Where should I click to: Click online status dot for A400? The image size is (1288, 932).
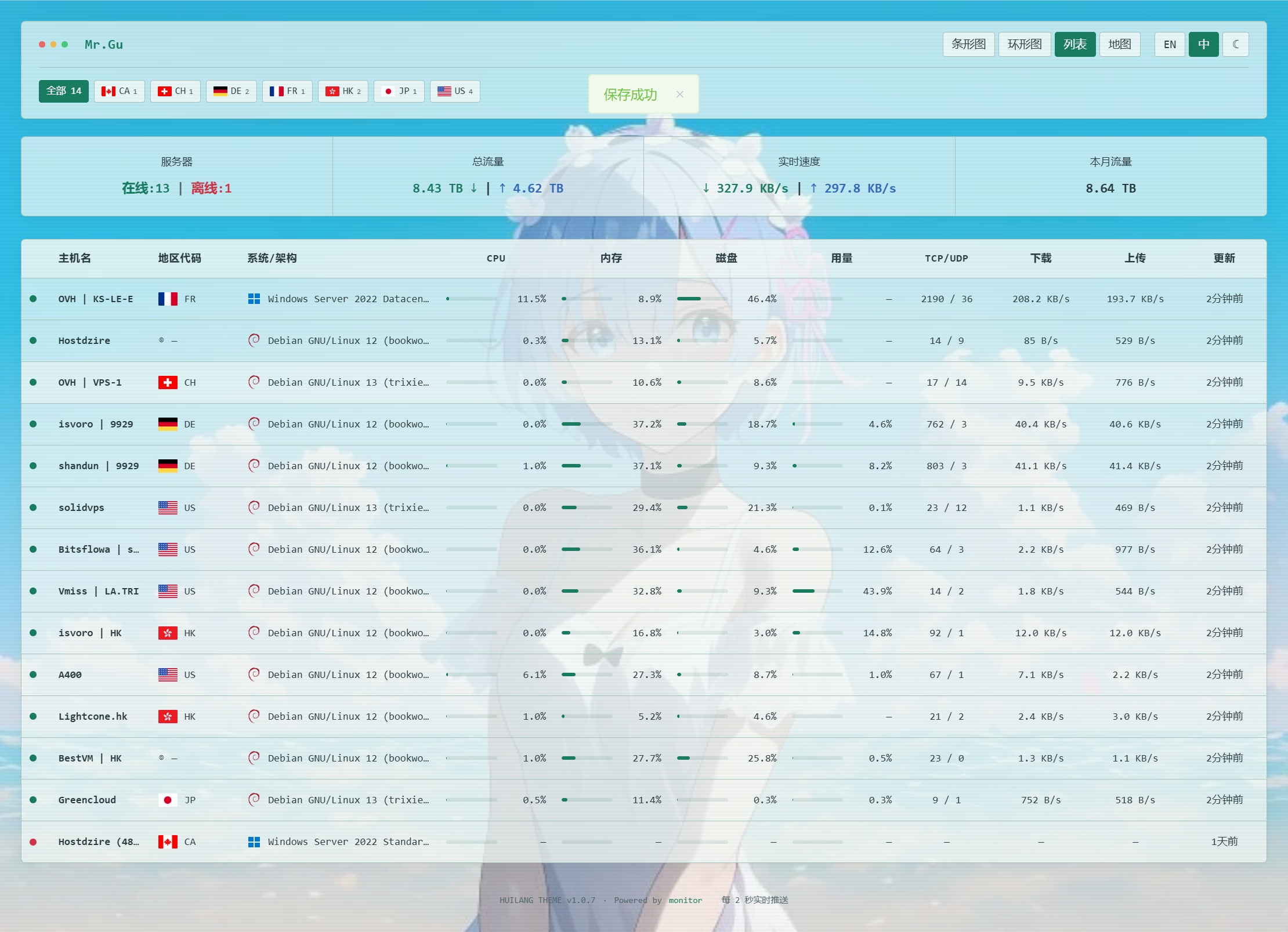click(x=33, y=674)
